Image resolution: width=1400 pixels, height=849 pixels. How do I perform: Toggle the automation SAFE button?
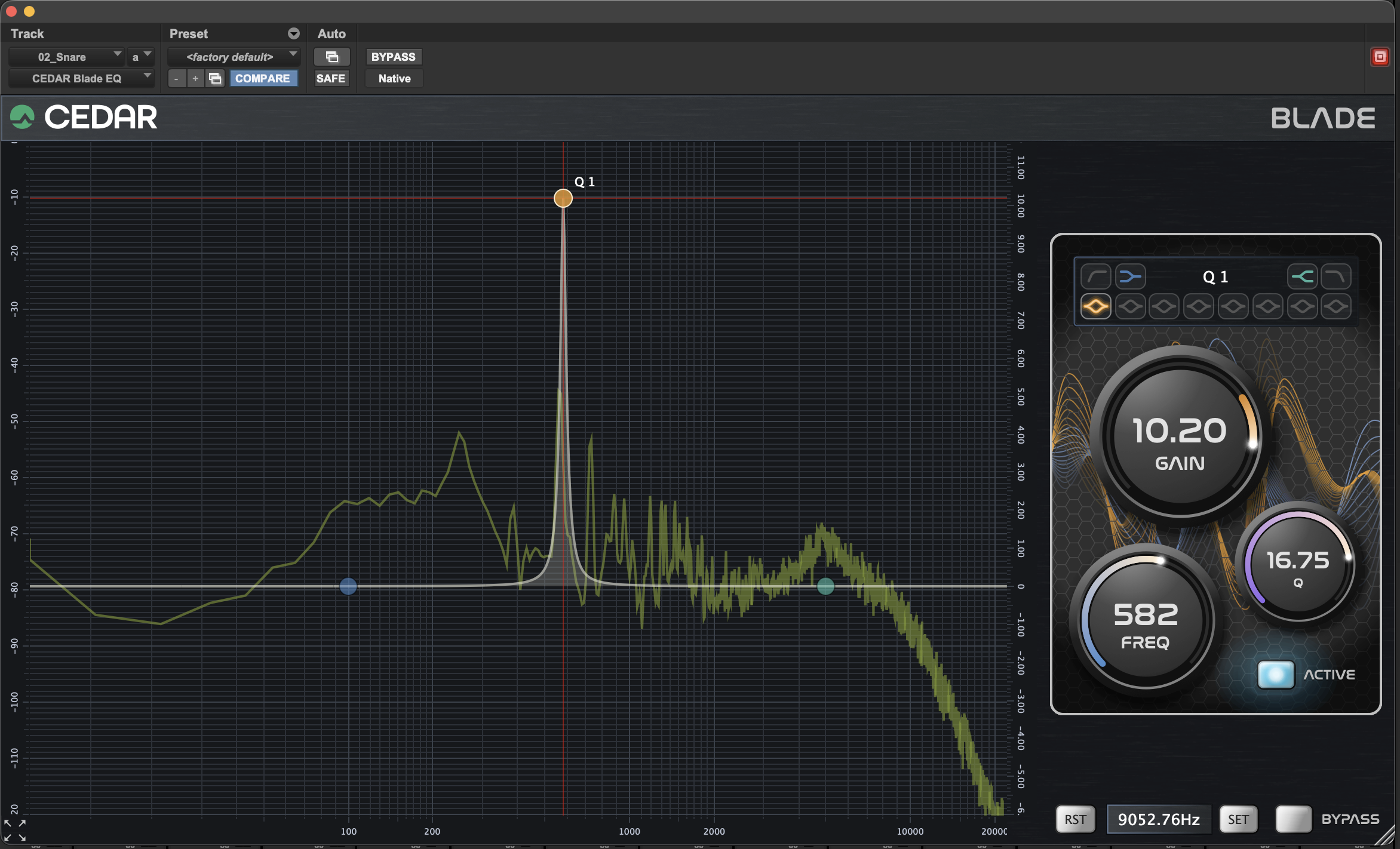click(331, 78)
